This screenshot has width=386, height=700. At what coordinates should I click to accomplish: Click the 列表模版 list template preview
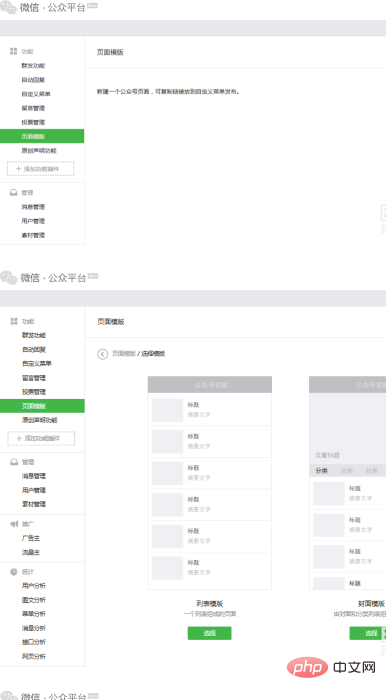click(210, 483)
